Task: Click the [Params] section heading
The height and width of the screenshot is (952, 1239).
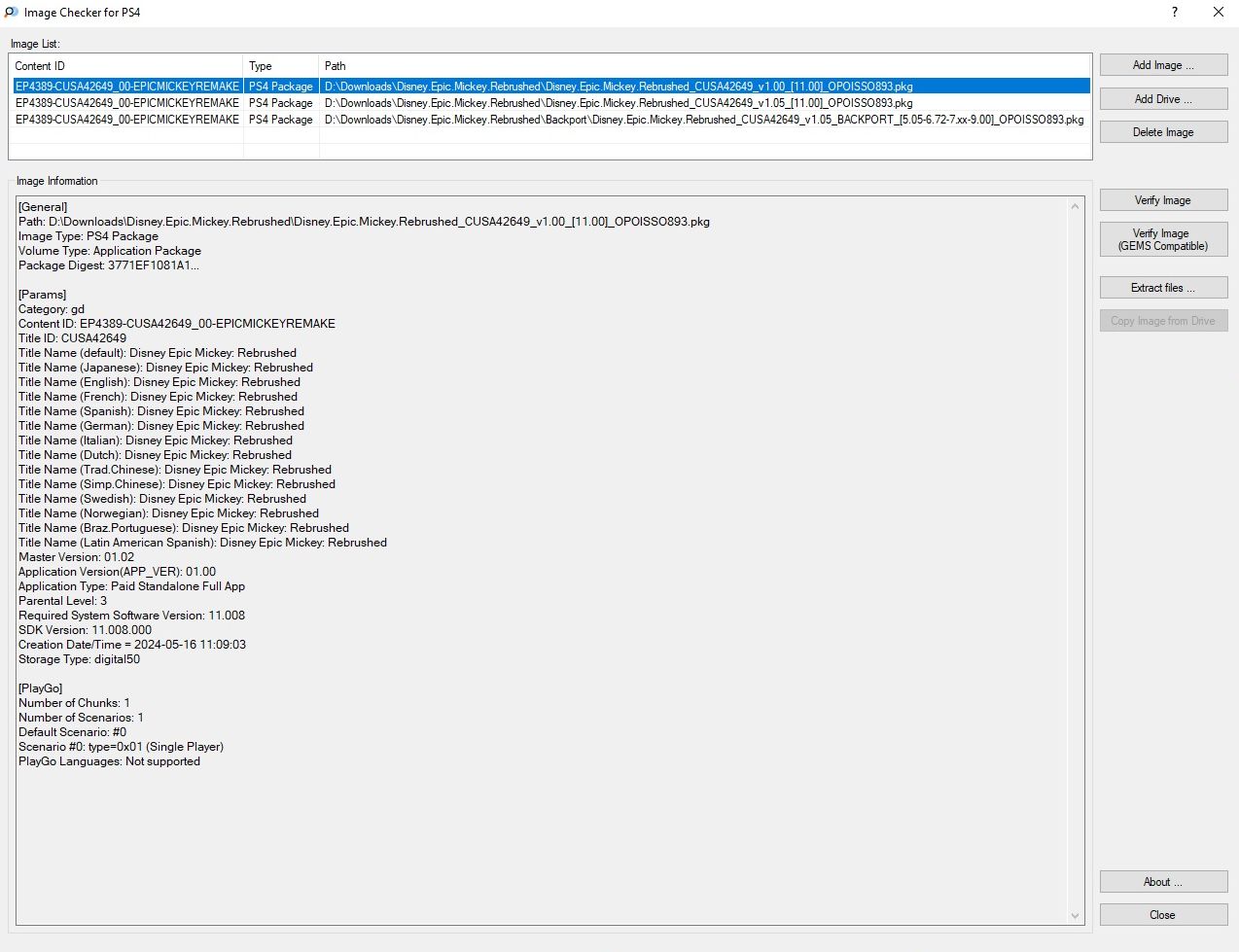Action: click(x=43, y=295)
